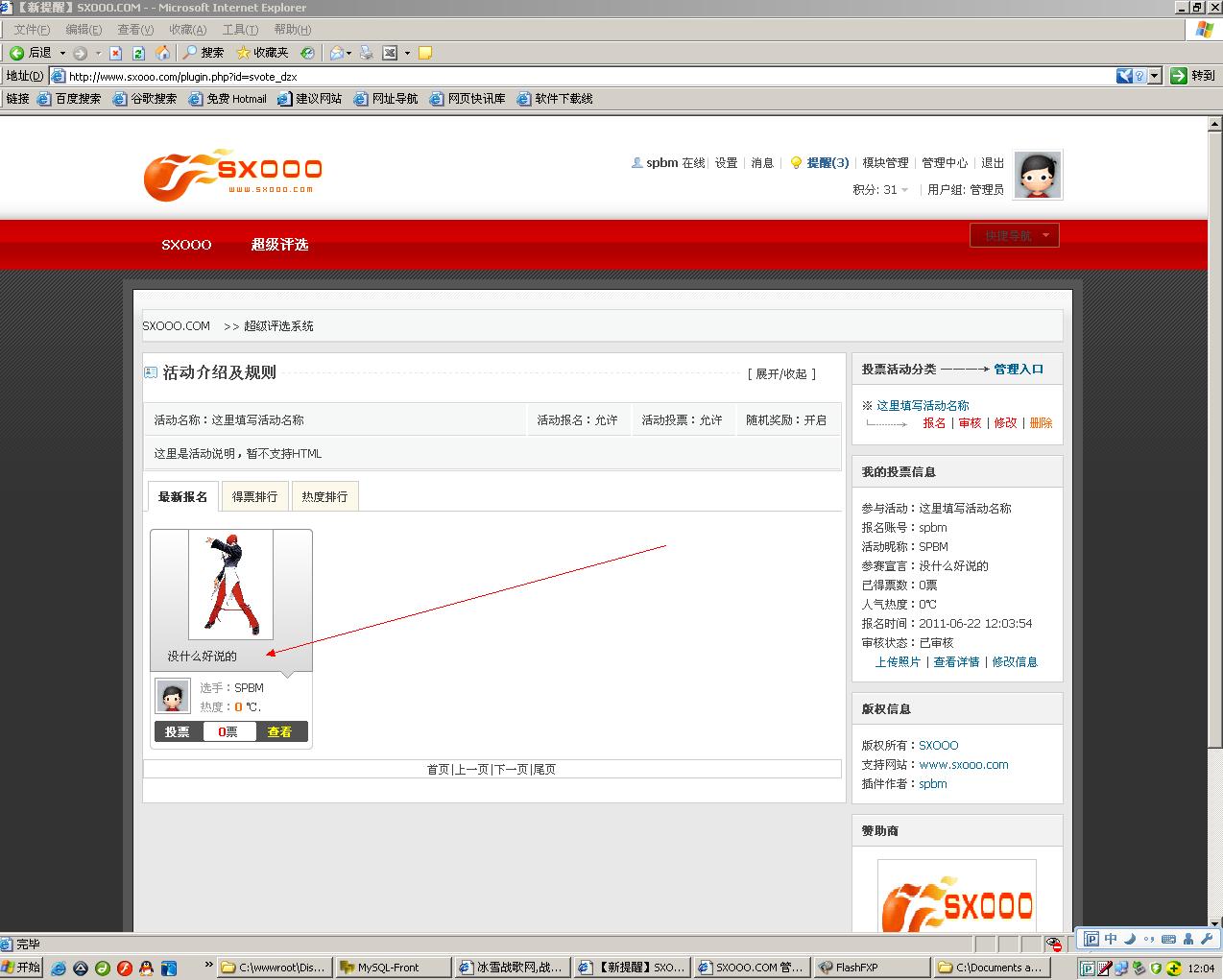Open Forward button history dropdown arrow
1223x980 pixels.
(x=98, y=53)
